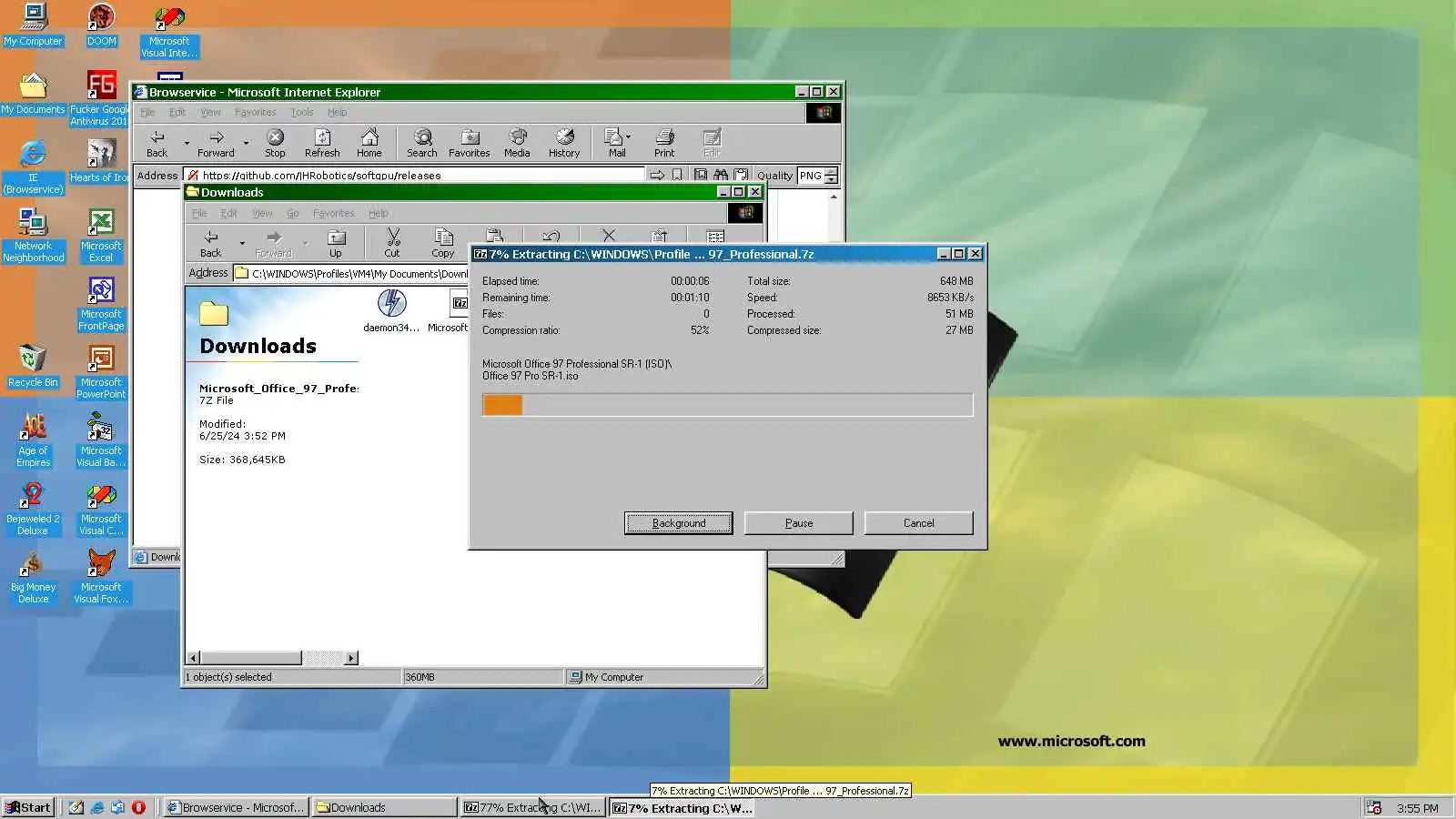This screenshot has width=1456, height=819.
Task: Go Home in Internet Explorer toolbar
Action: (x=369, y=143)
